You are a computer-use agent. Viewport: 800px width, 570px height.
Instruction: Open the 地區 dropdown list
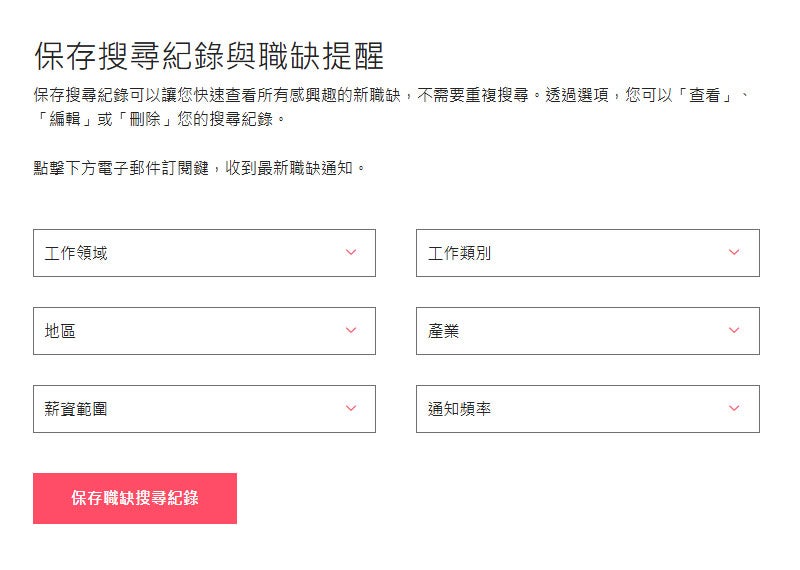pos(204,331)
